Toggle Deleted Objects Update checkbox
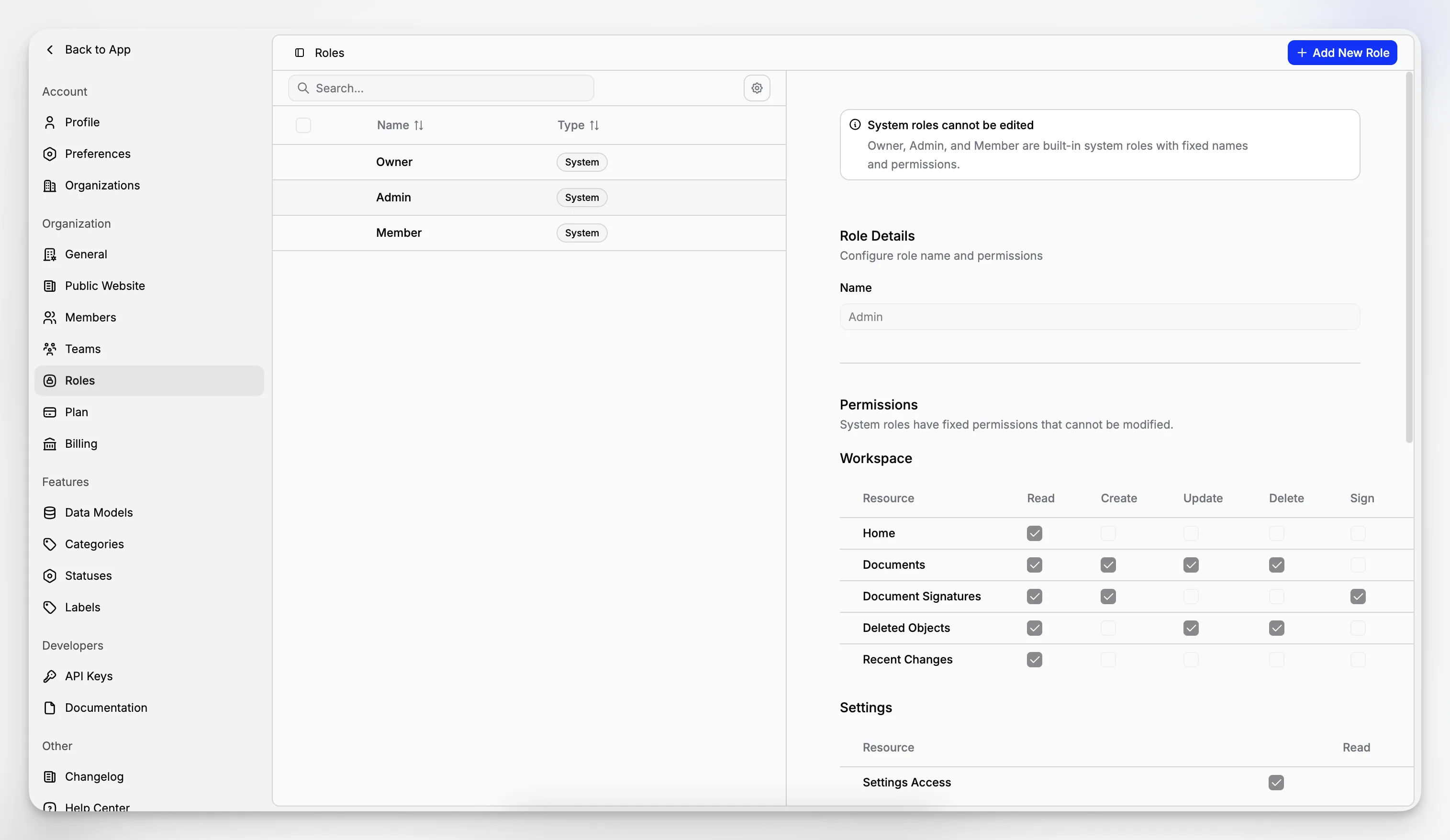This screenshot has height=840, width=1450. click(x=1191, y=628)
